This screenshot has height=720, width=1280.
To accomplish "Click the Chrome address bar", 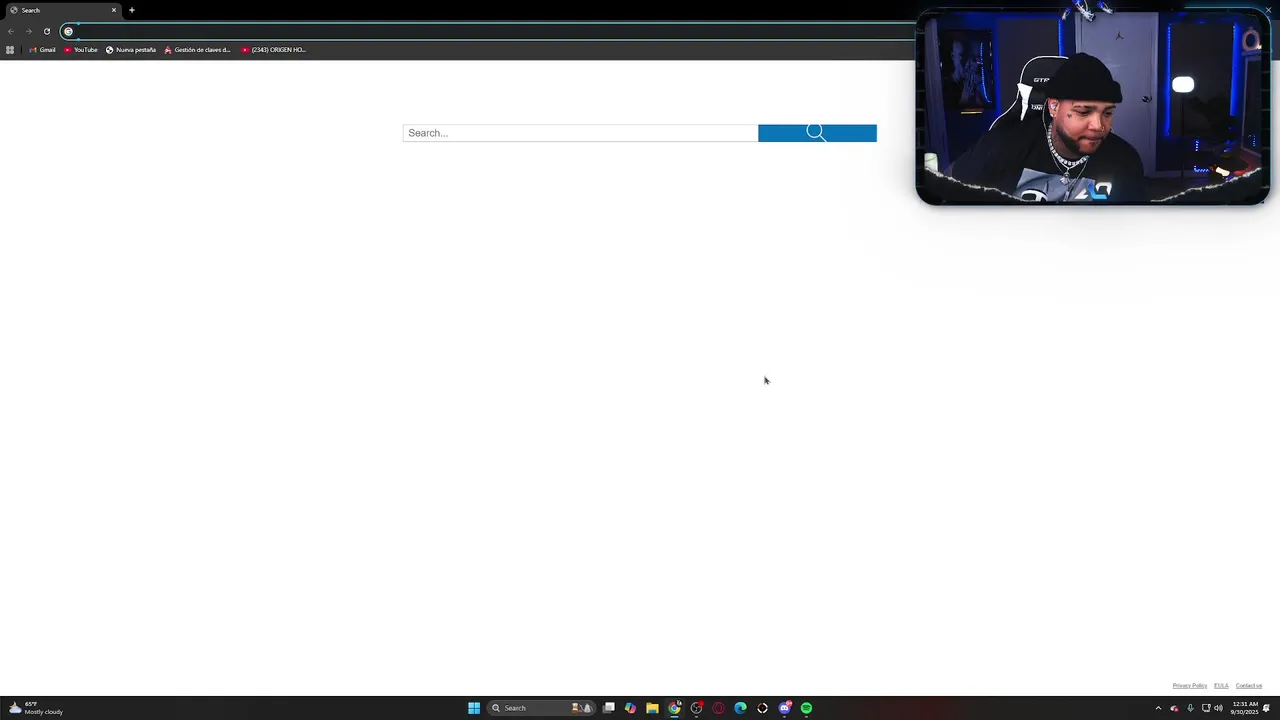I will tap(490, 31).
